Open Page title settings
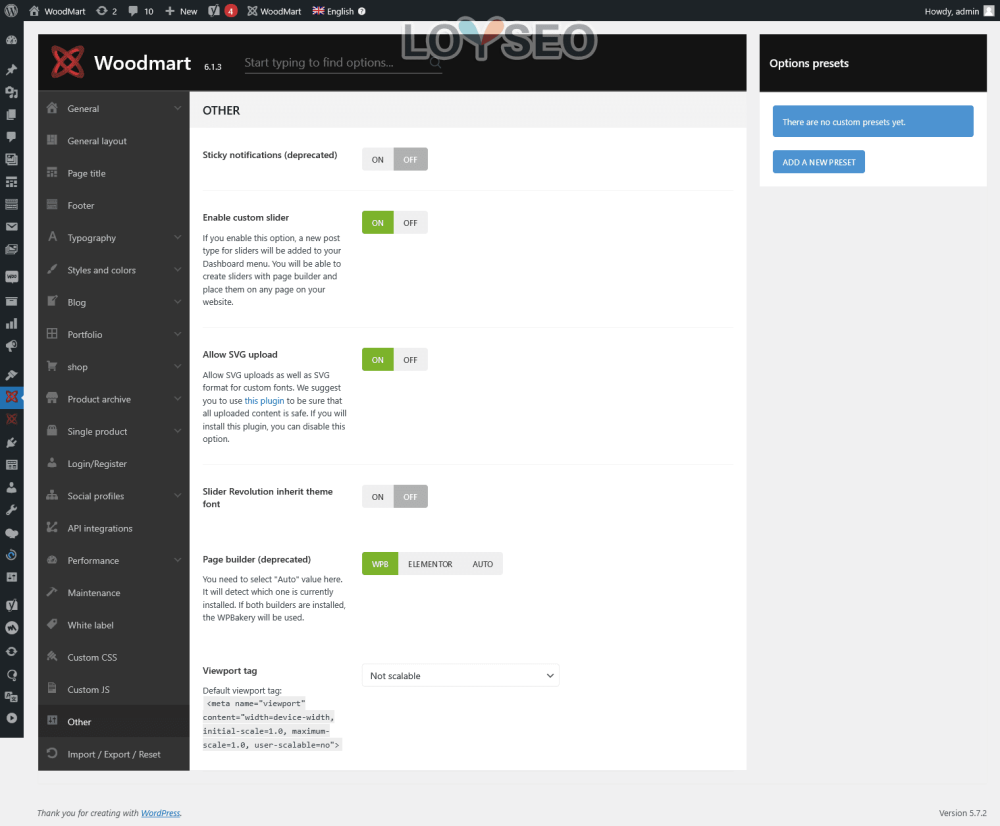 tap(114, 173)
